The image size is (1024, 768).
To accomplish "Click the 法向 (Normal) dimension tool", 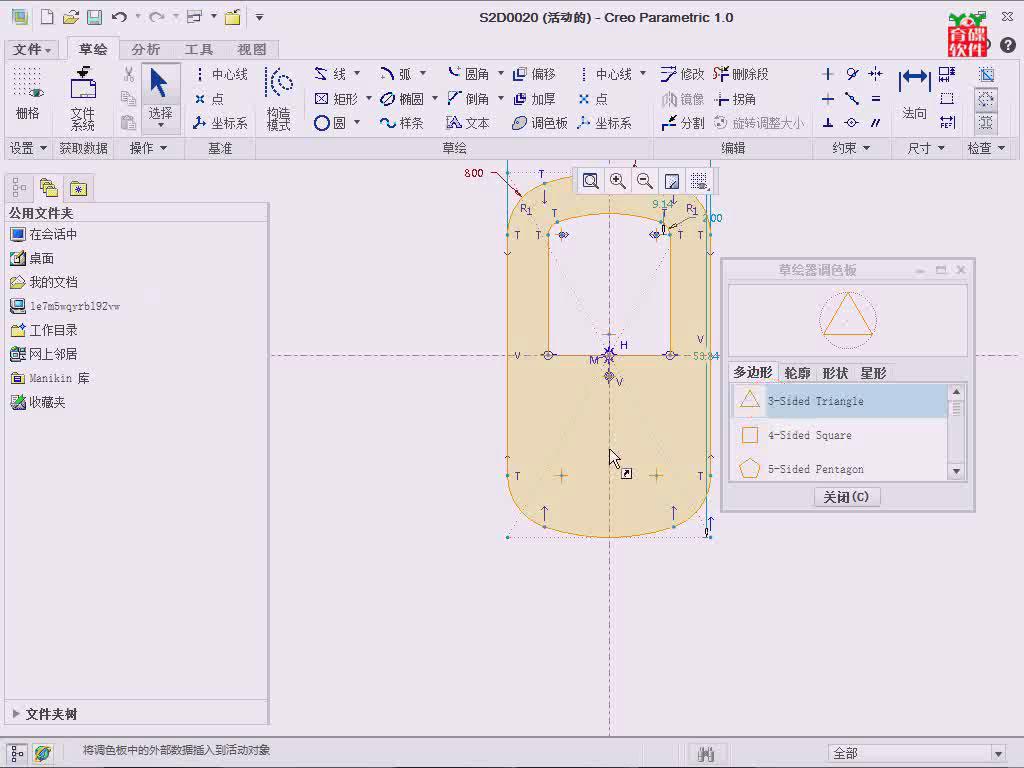I will pos(914,94).
